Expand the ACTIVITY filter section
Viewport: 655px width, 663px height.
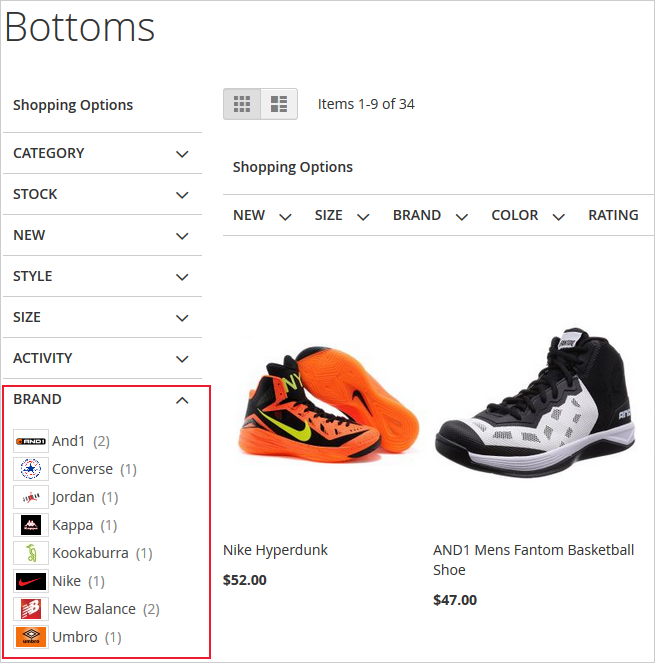coord(181,359)
